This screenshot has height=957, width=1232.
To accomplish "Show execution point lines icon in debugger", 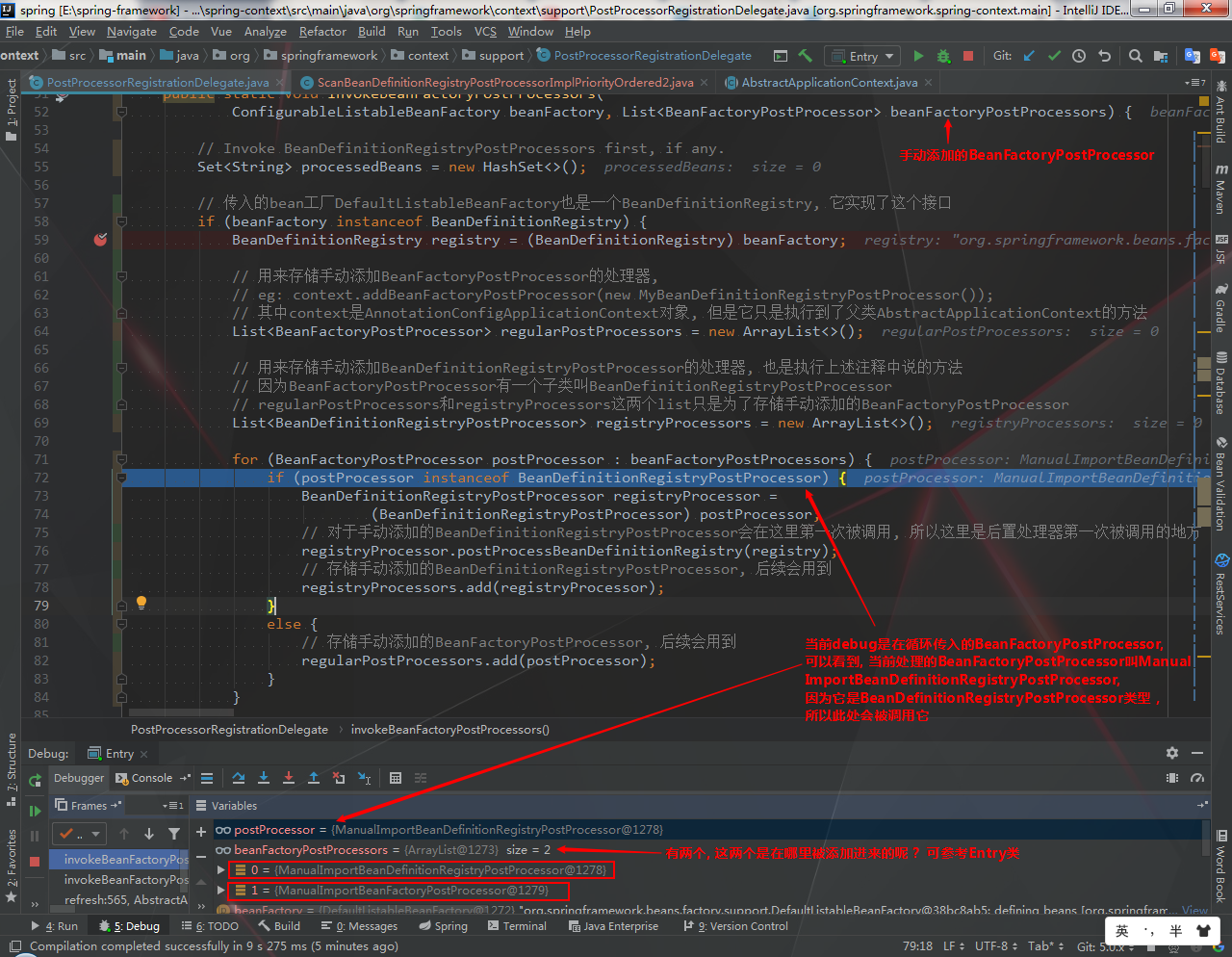I will click(207, 778).
